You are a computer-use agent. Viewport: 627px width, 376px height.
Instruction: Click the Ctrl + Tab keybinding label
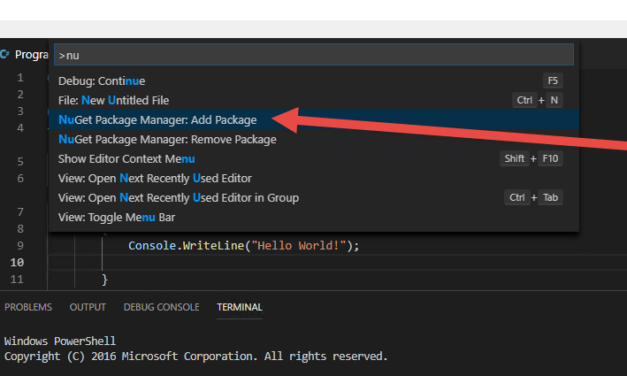click(533, 198)
